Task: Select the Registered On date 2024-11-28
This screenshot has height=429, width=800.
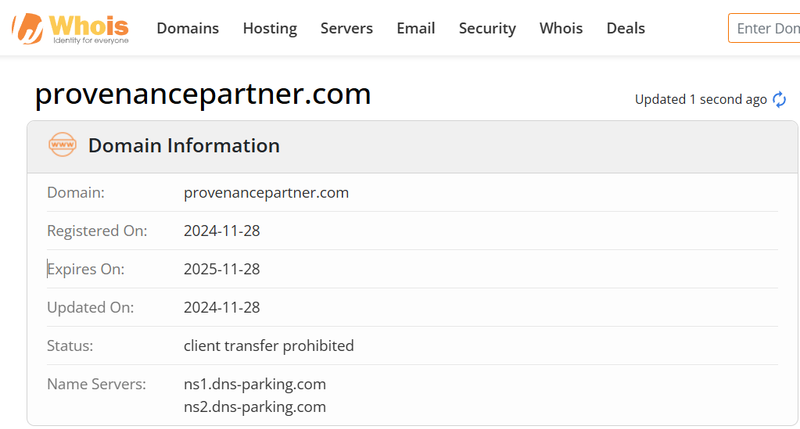Action: tap(222, 231)
